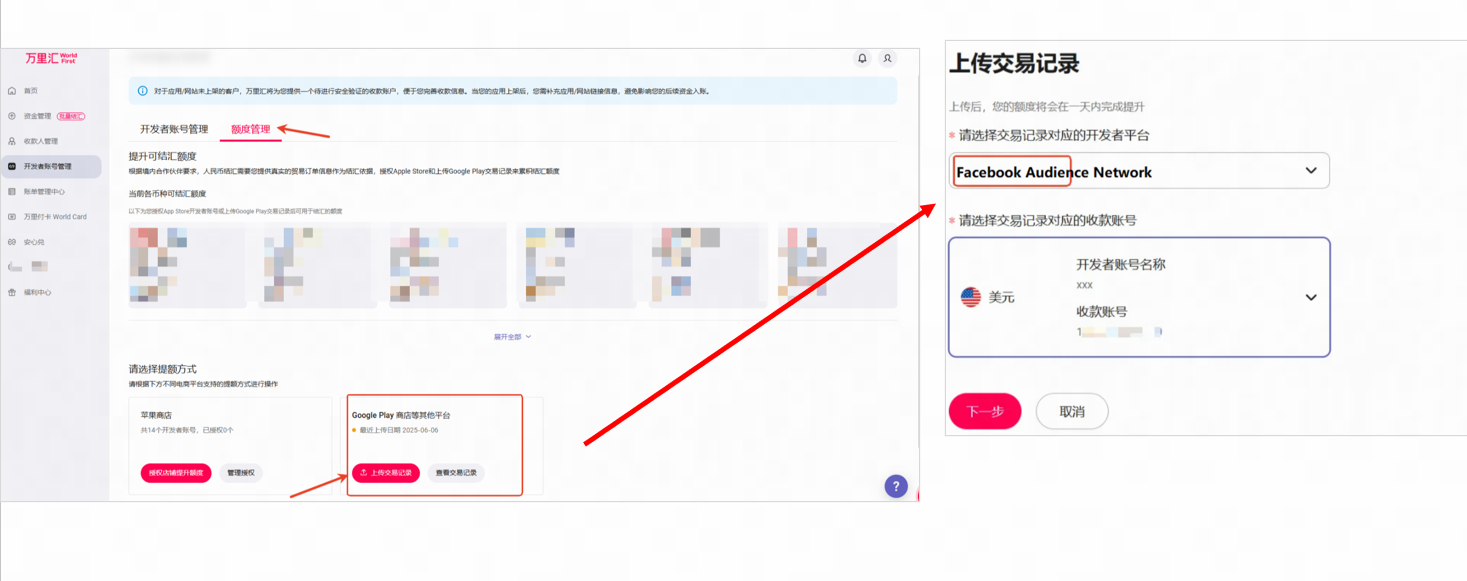1467x581 pixels.
Task: Click the 苹果商店 card title
Action: point(156,415)
